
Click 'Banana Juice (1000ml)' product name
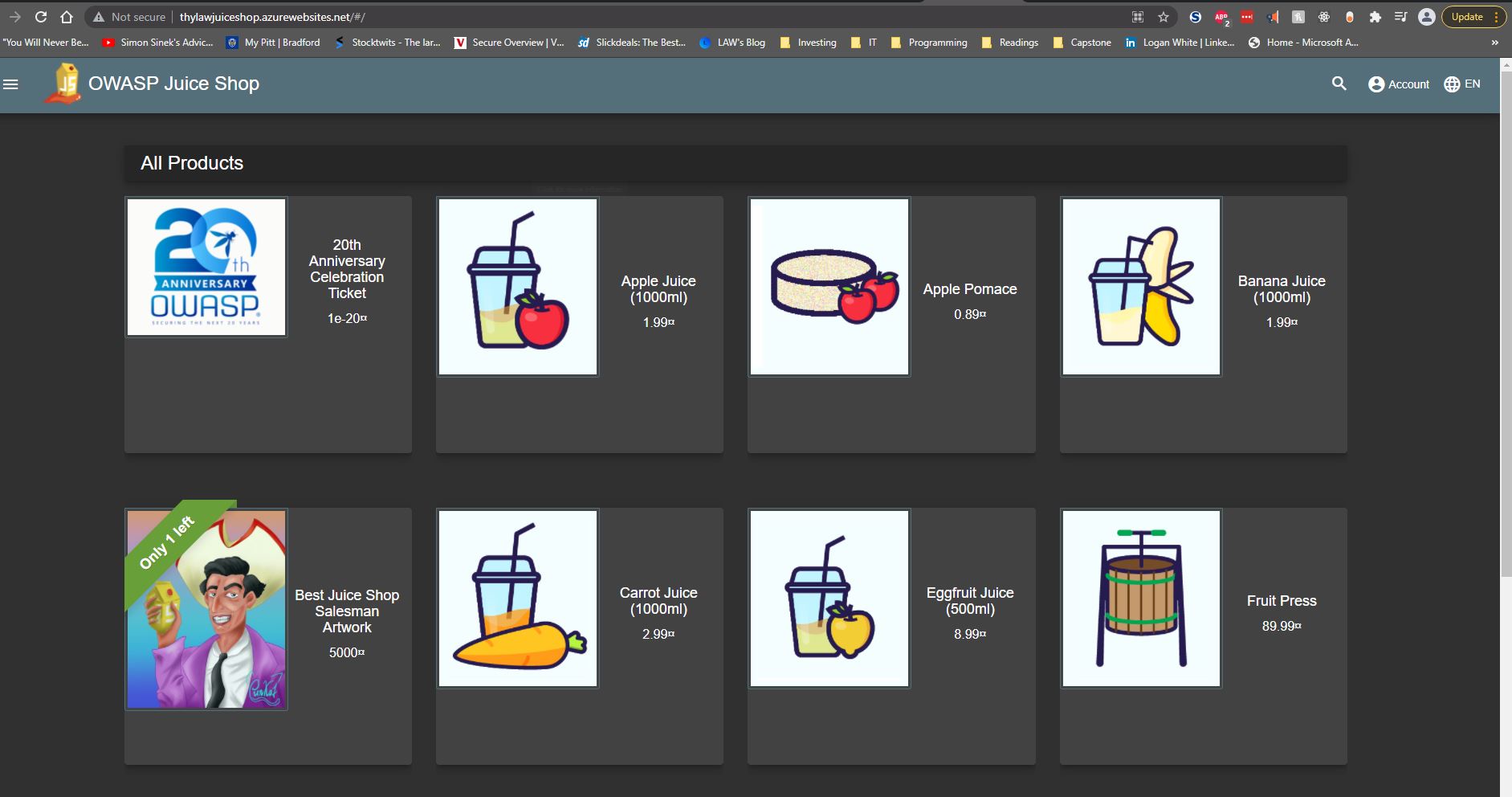(x=1282, y=289)
